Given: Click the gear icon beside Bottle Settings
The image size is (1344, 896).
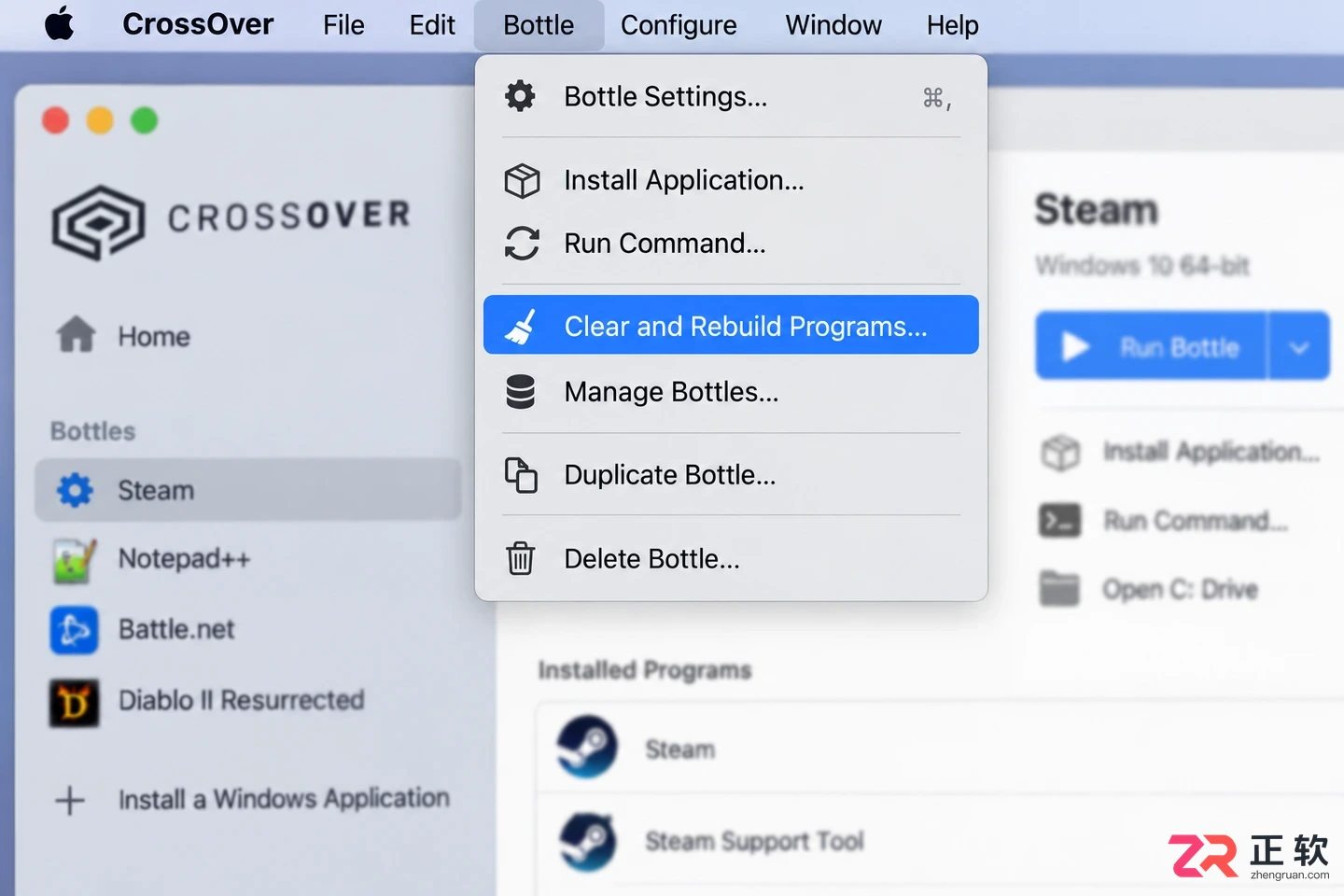Looking at the screenshot, I should pyautogui.click(x=520, y=96).
